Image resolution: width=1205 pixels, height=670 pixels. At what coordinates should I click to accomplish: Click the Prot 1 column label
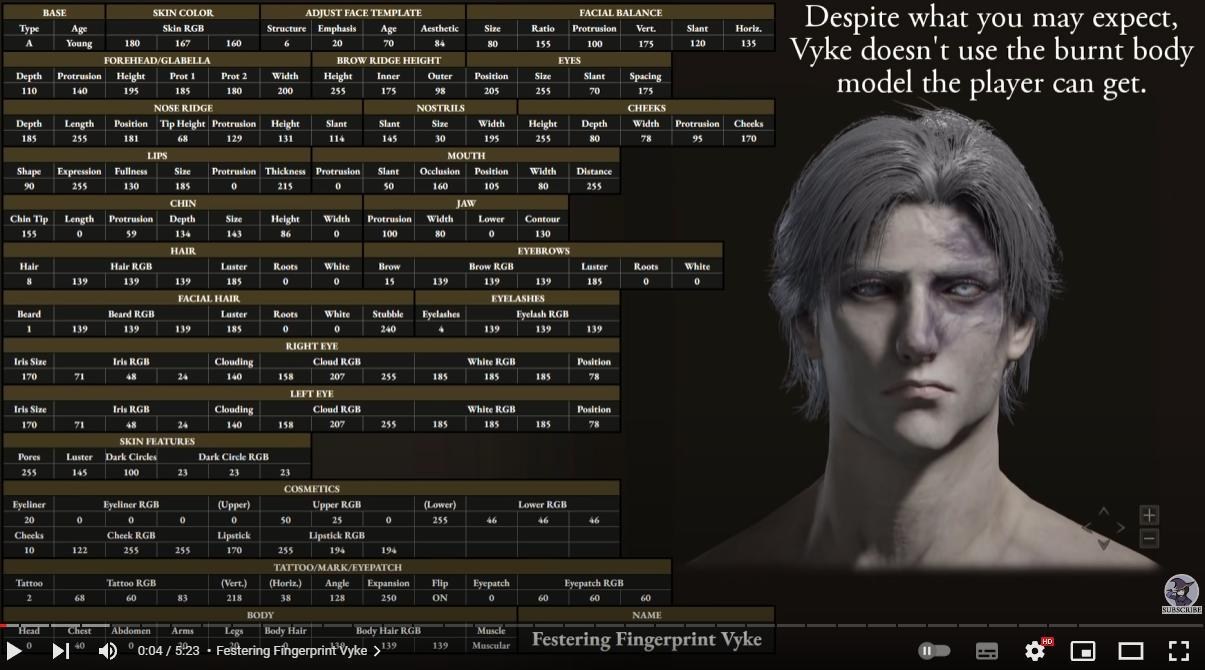(x=182, y=76)
